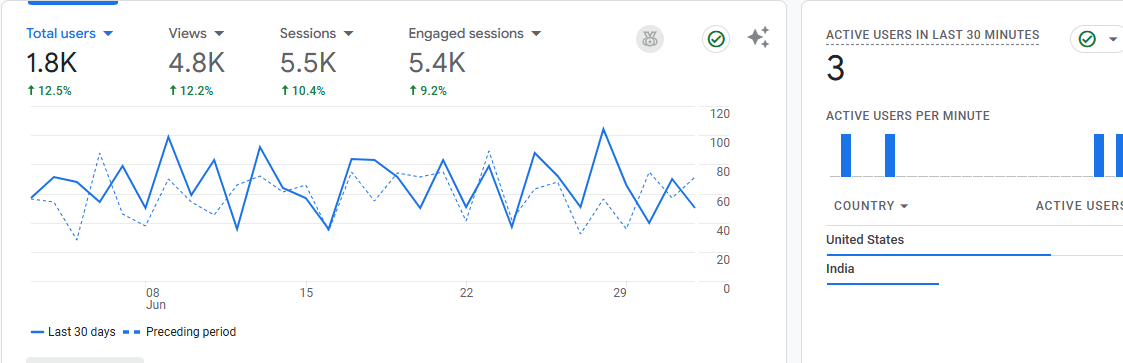The height and width of the screenshot is (363, 1123).
Task: Open the arrow beside the realtime checkmark
Action: coord(1112,39)
